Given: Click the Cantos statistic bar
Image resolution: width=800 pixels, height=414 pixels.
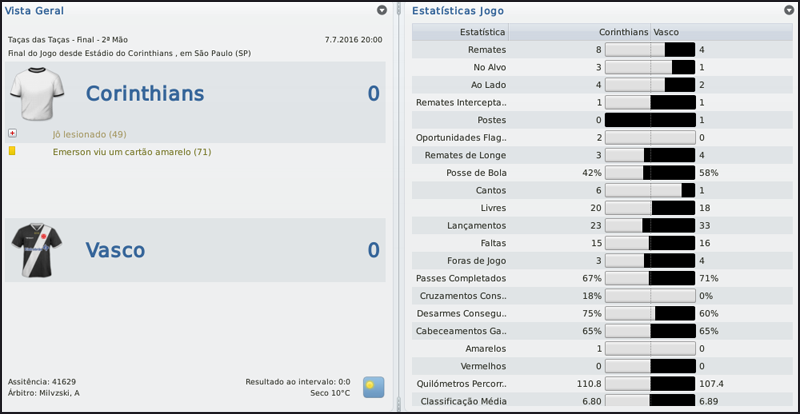Looking at the screenshot, I should tap(650, 190).
